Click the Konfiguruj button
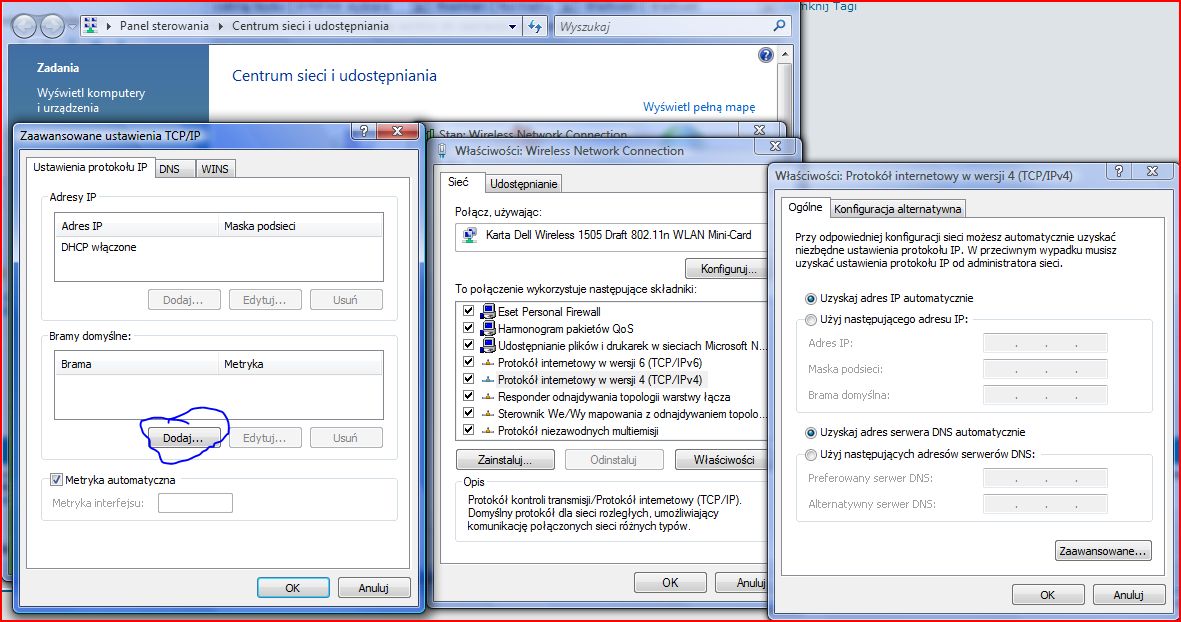This screenshot has width=1181, height=622. 728,269
